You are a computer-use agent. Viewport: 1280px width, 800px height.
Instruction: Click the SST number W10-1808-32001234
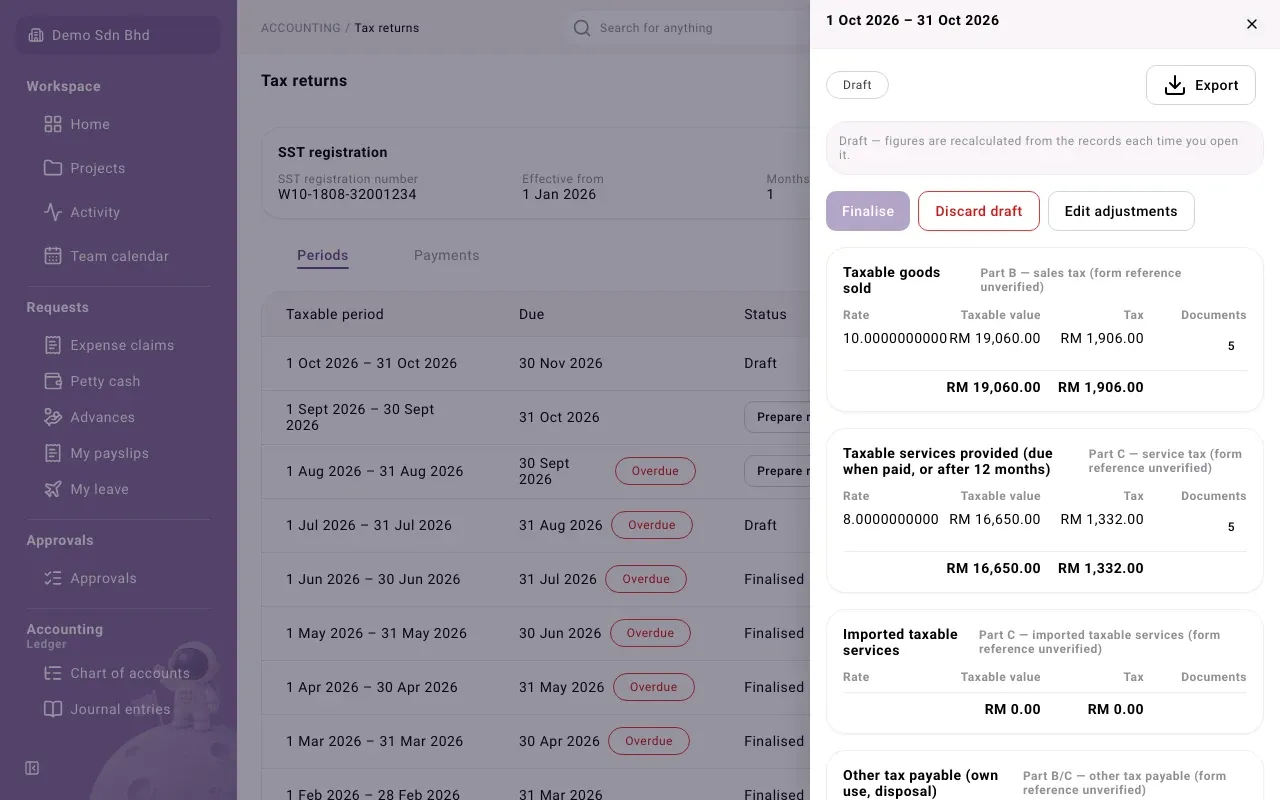(x=347, y=194)
